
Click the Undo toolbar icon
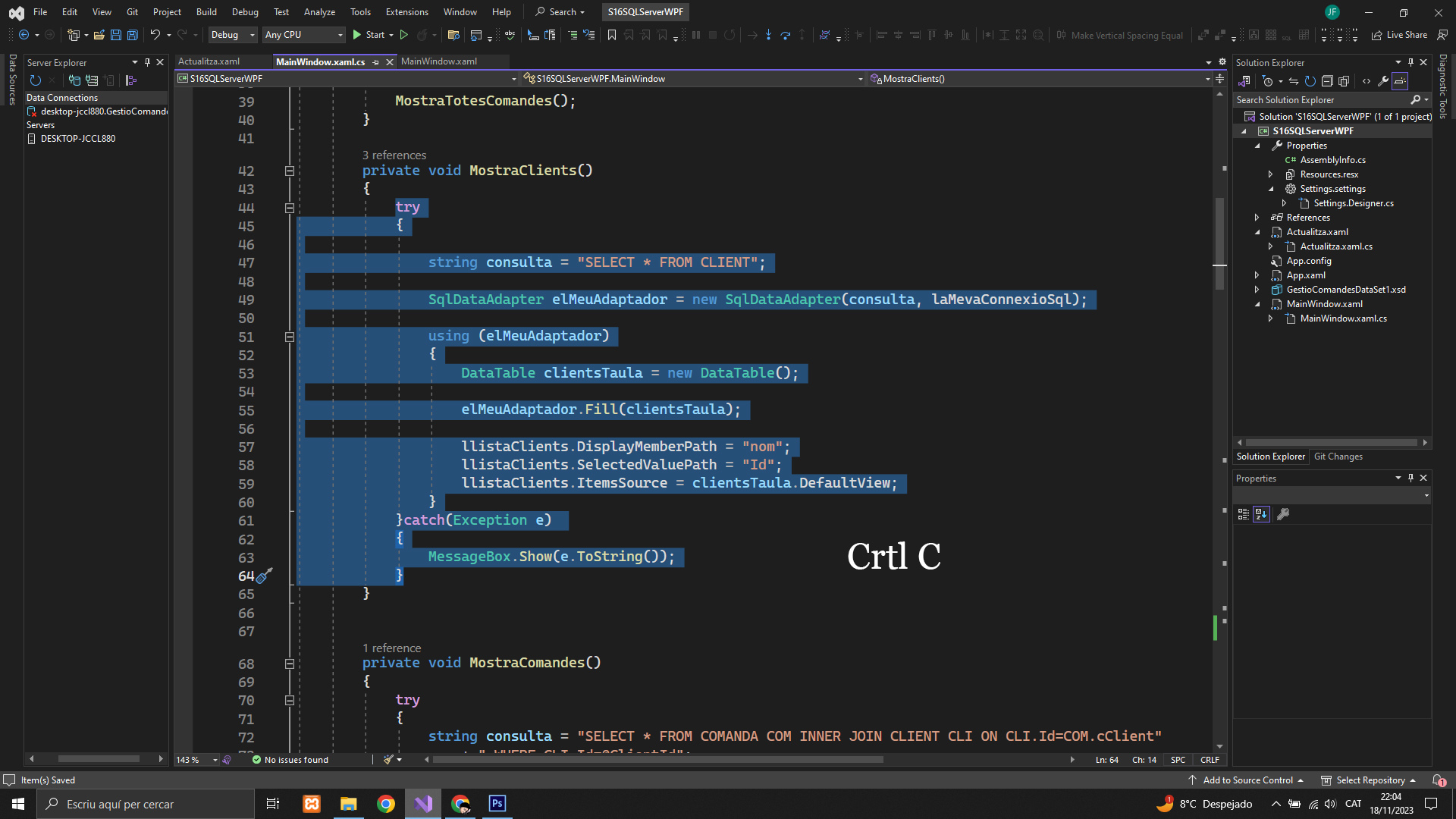pyautogui.click(x=155, y=35)
